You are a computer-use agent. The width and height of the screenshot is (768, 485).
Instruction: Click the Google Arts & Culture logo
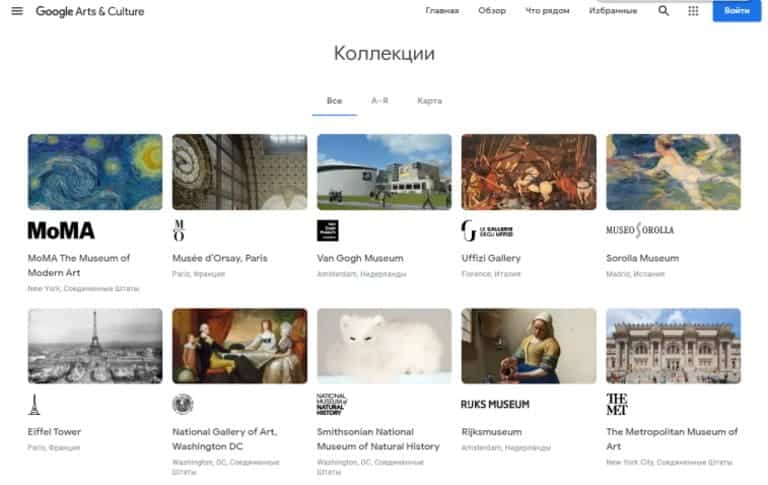tap(90, 11)
